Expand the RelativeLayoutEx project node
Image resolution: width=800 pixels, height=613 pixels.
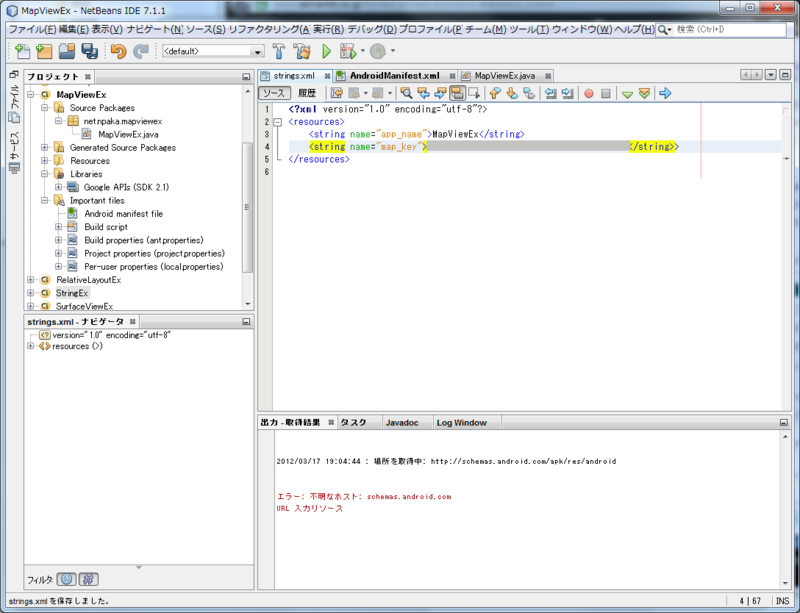pos(31,280)
